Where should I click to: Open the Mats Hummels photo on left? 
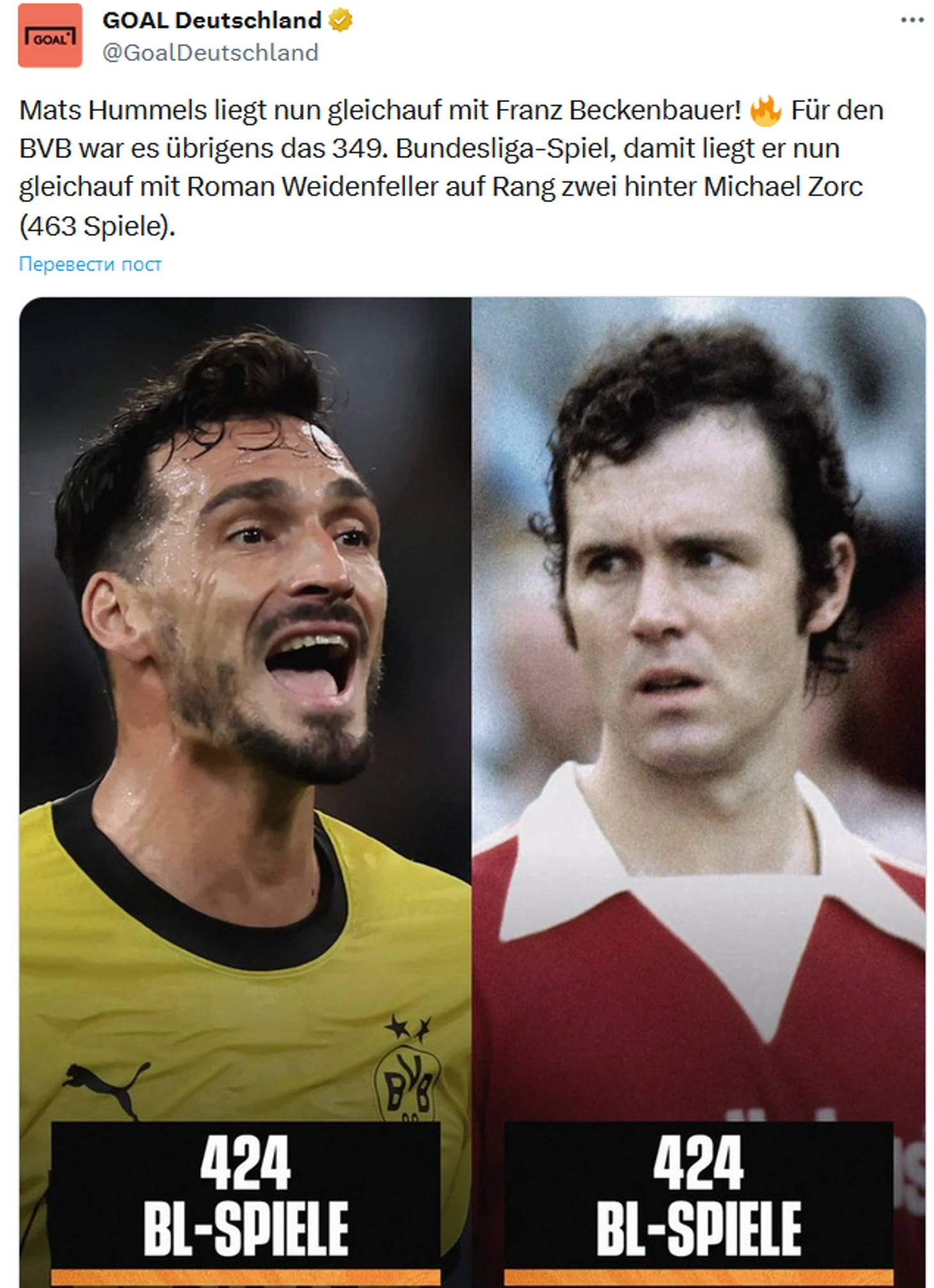pos(245,792)
